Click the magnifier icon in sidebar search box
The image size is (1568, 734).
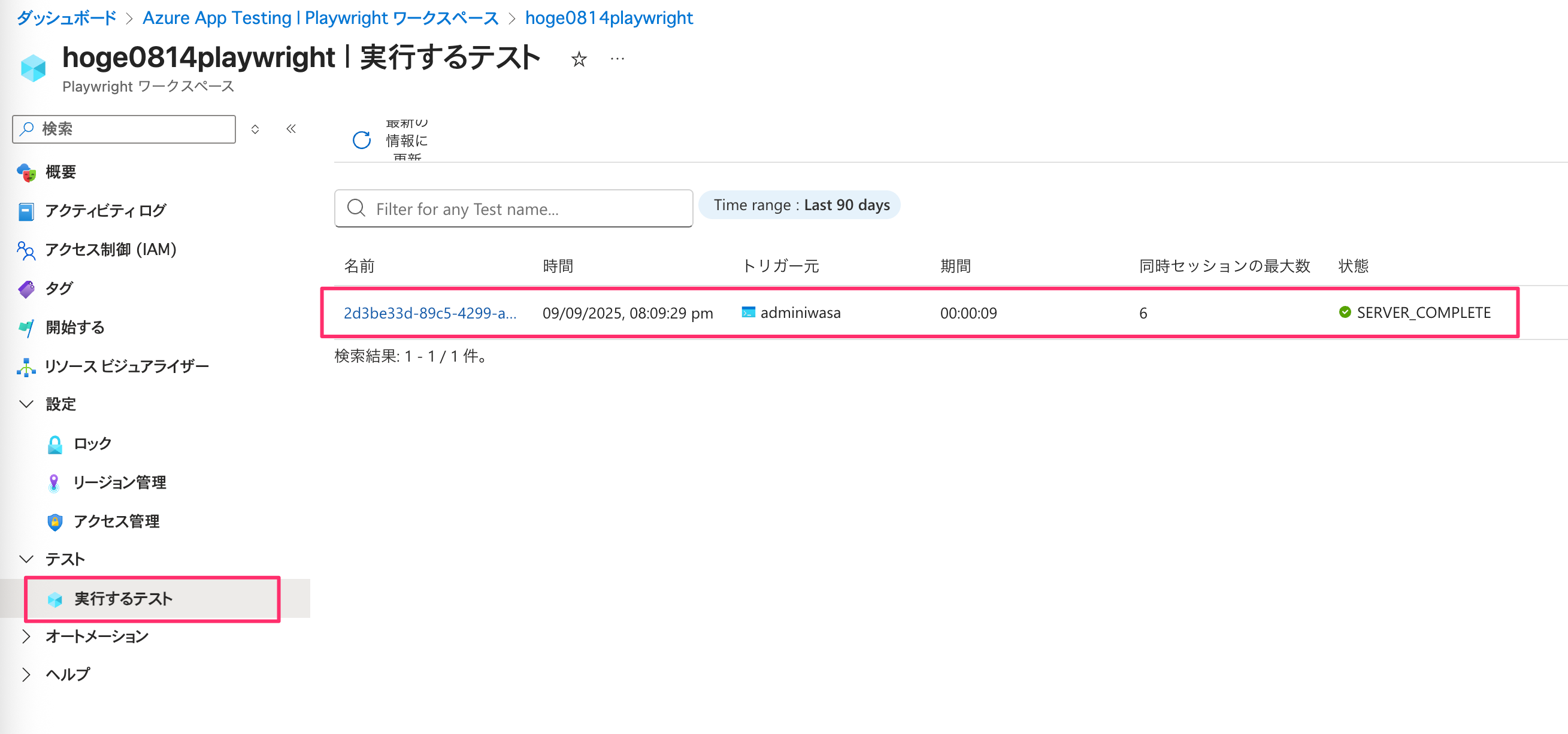[27, 128]
